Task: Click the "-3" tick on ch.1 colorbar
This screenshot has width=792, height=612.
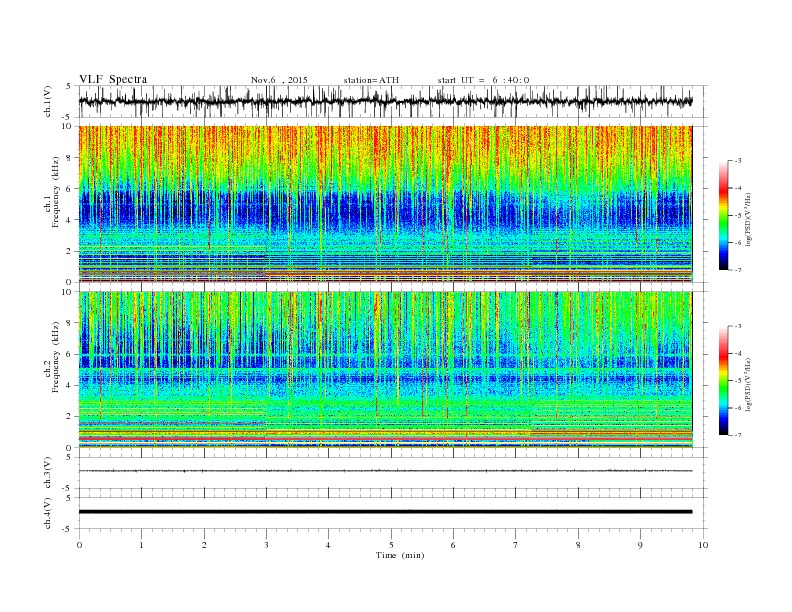Action: [738, 161]
